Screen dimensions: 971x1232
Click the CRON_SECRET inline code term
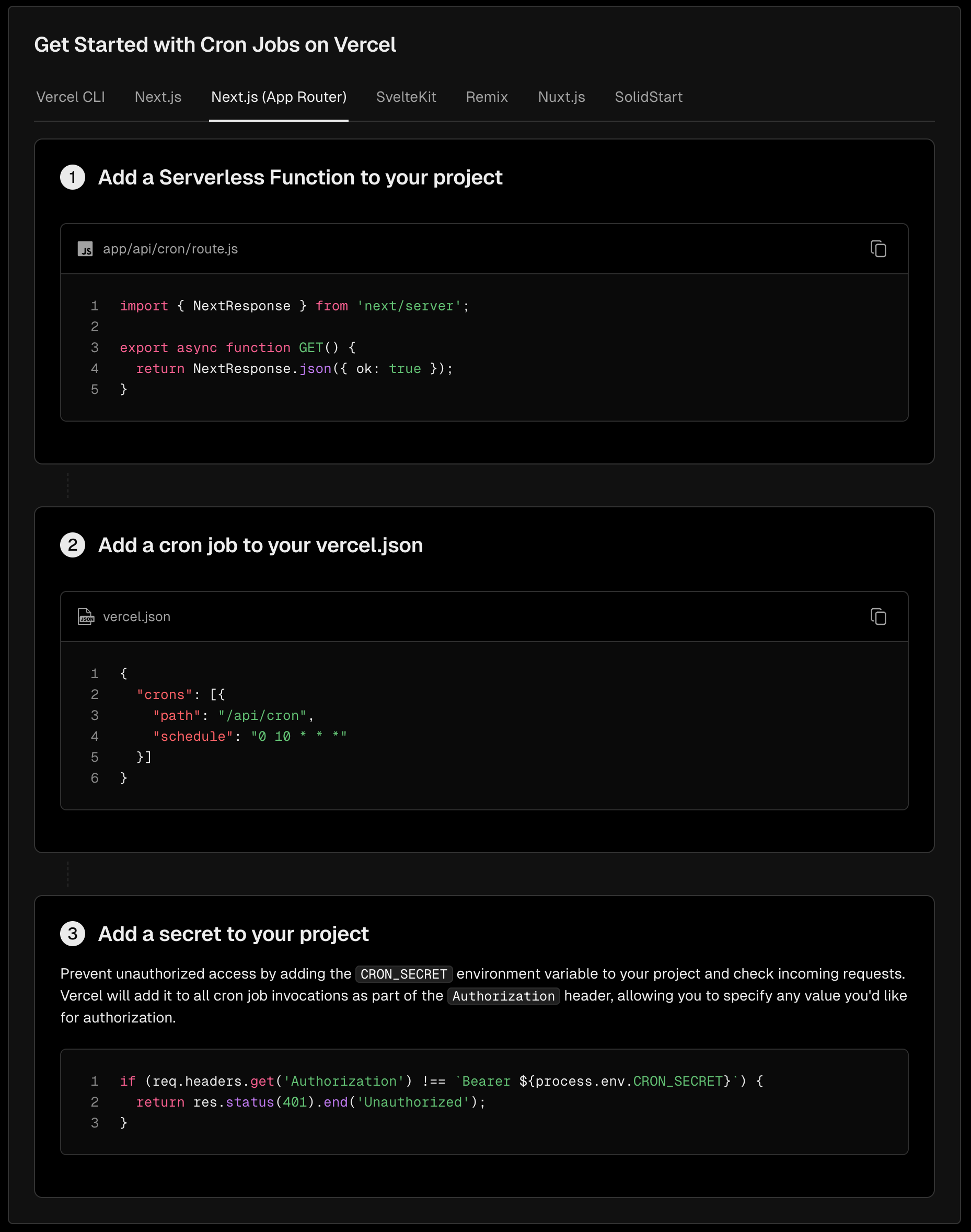tap(403, 974)
